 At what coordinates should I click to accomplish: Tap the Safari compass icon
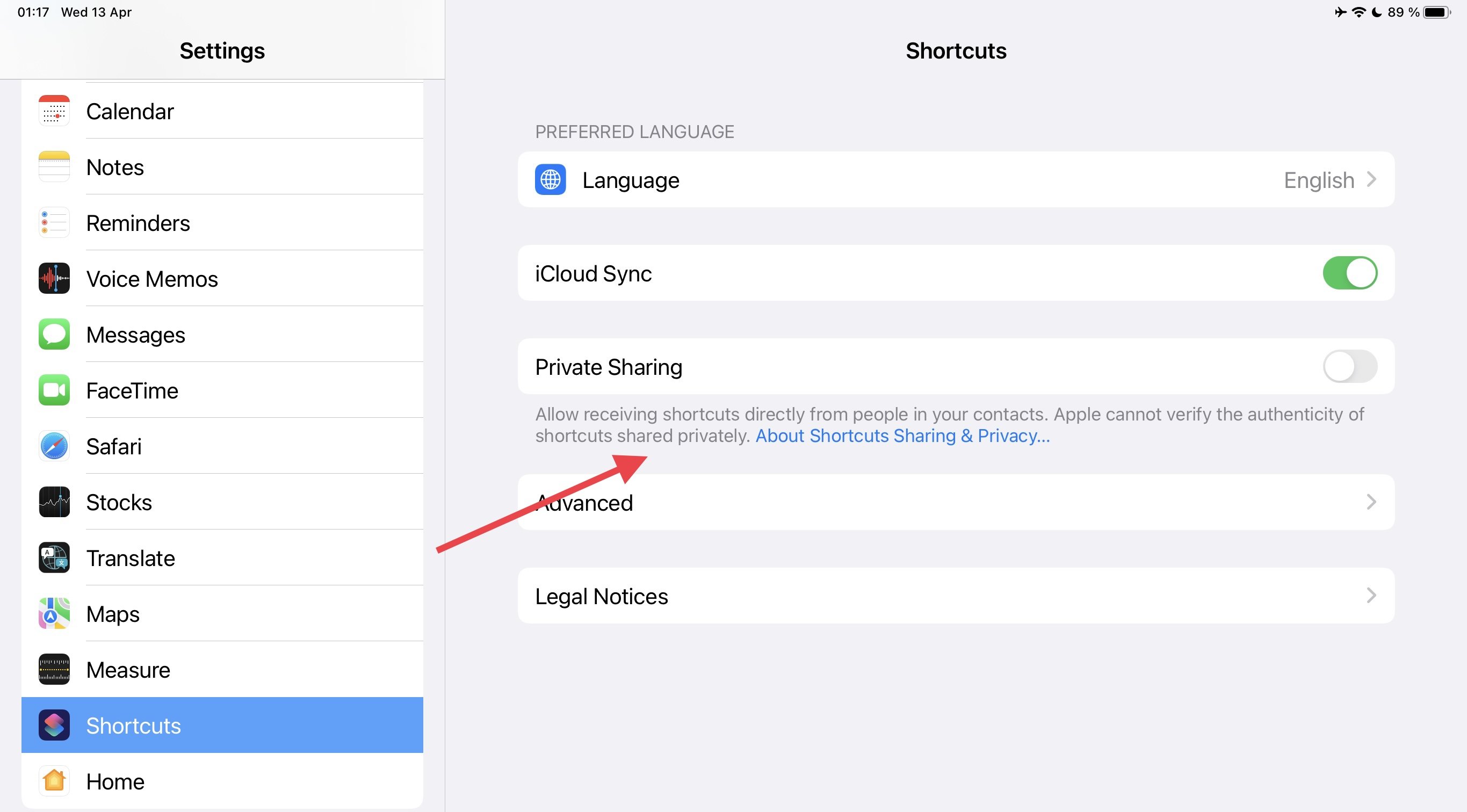pyautogui.click(x=54, y=446)
